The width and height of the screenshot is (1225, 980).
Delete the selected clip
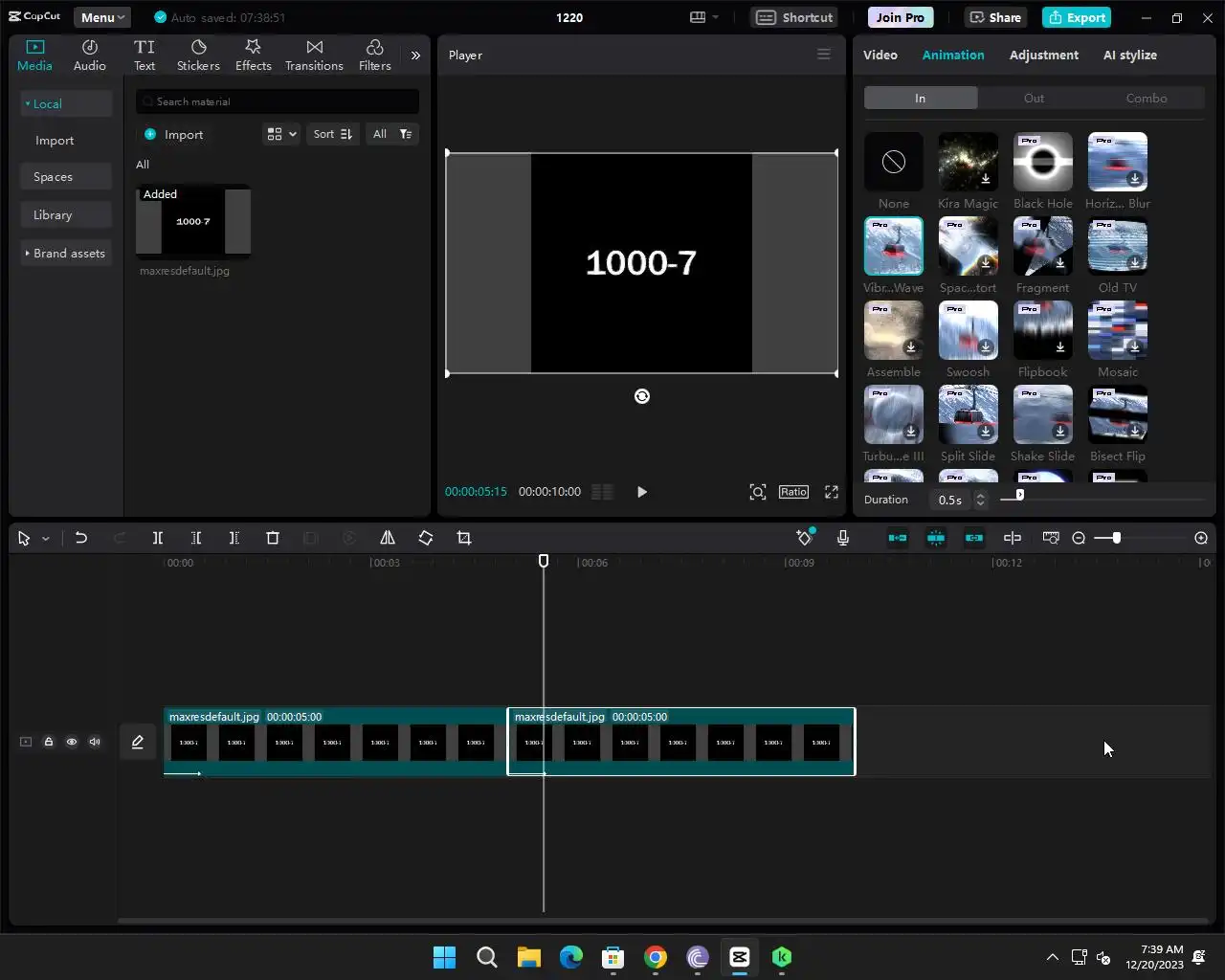273,538
